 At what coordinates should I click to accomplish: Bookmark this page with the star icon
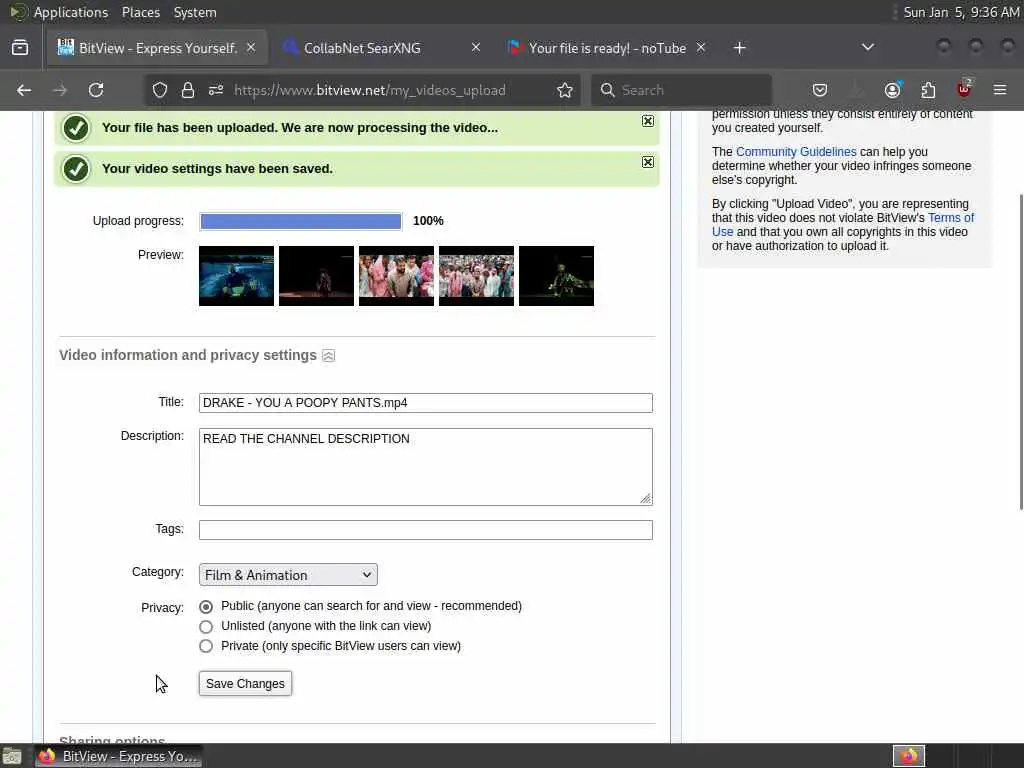tap(565, 90)
